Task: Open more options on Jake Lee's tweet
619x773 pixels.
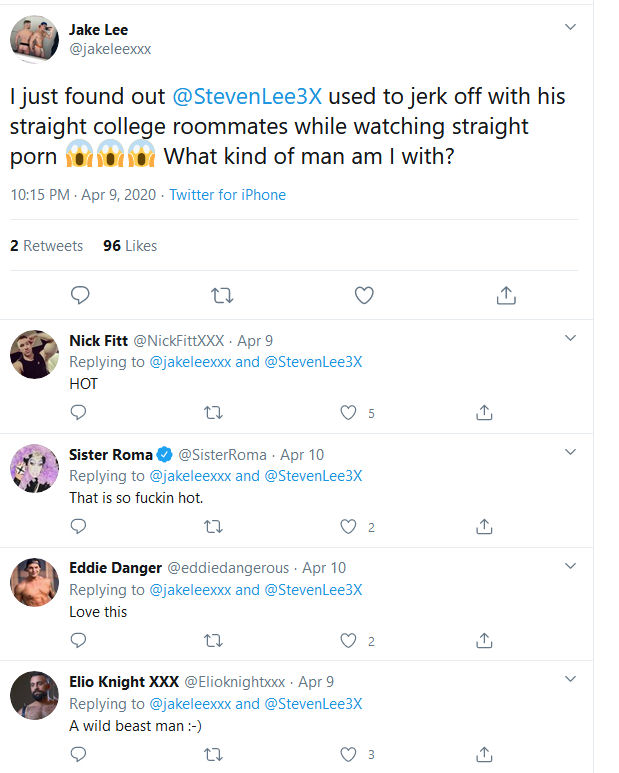Action: 570,27
